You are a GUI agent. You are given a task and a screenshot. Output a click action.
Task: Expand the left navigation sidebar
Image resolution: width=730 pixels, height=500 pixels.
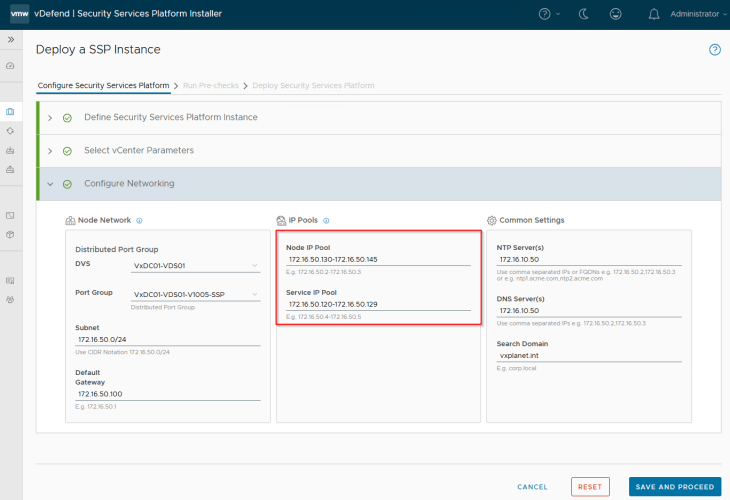[10, 39]
